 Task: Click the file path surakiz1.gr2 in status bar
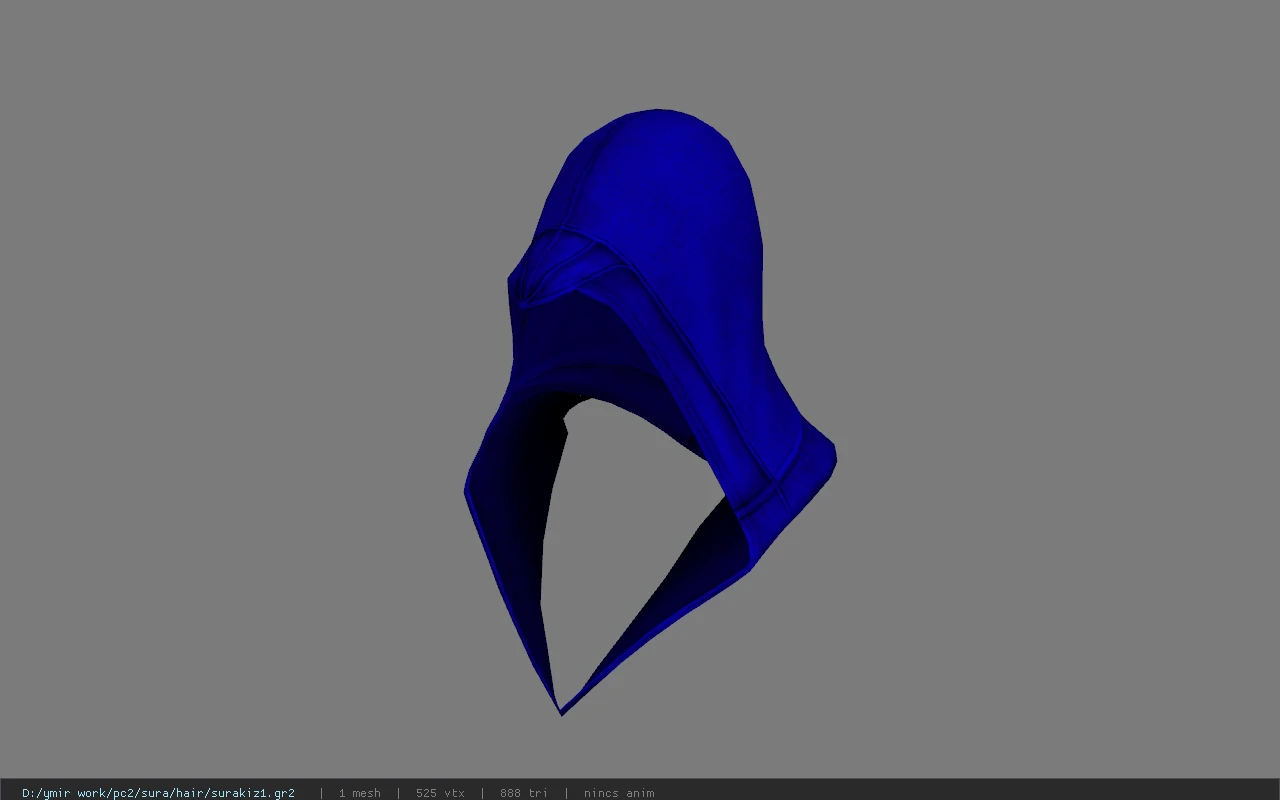pyautogui.click(x=158, y=793)
